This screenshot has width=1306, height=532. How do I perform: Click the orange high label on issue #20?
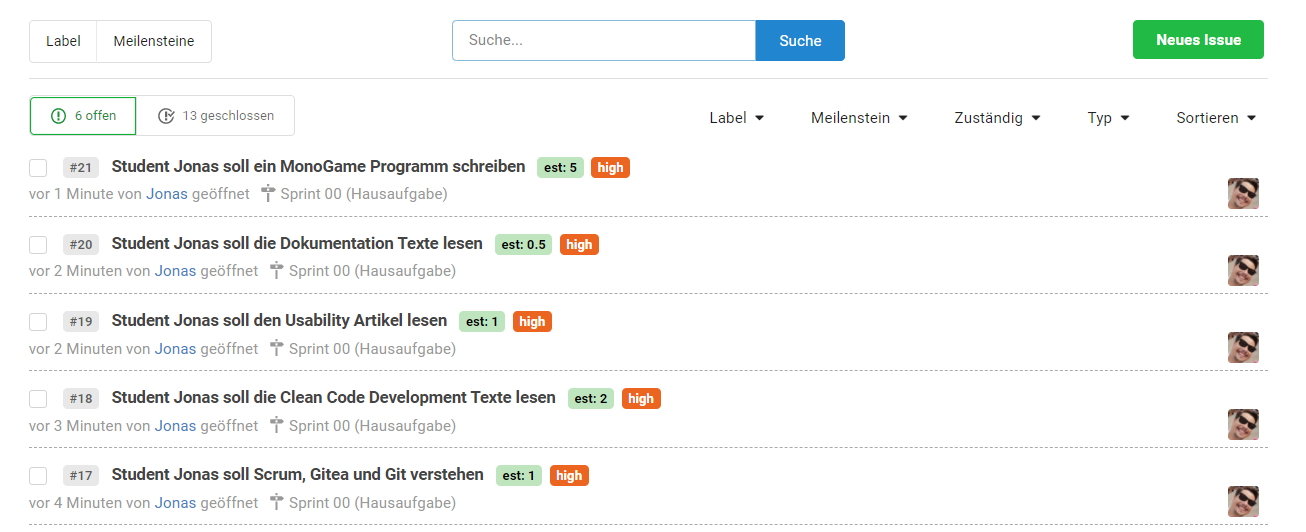[x=579, y=245]
